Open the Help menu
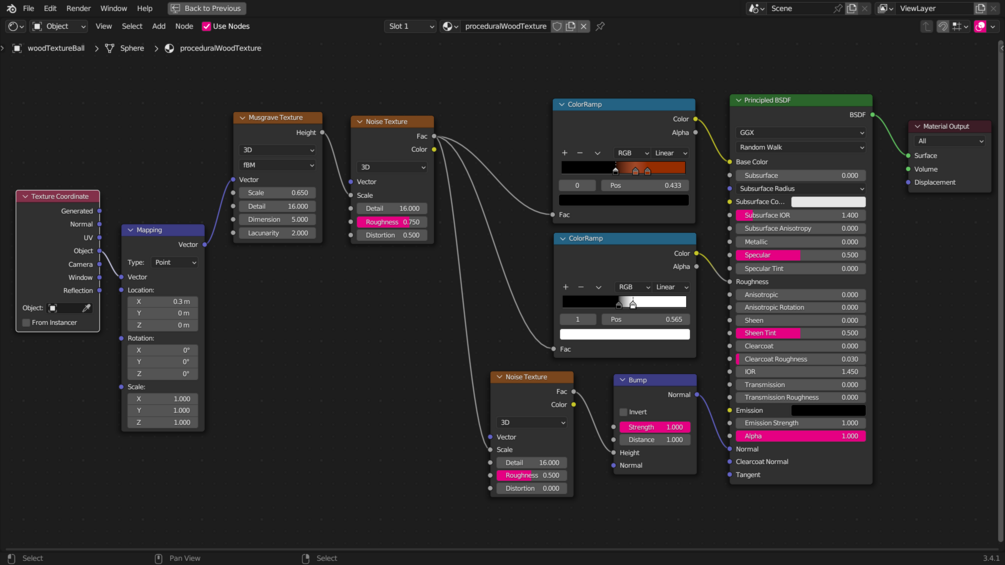Image resolution: width=1005 pixels, height=565 pixels. click(x=145, y=8)
